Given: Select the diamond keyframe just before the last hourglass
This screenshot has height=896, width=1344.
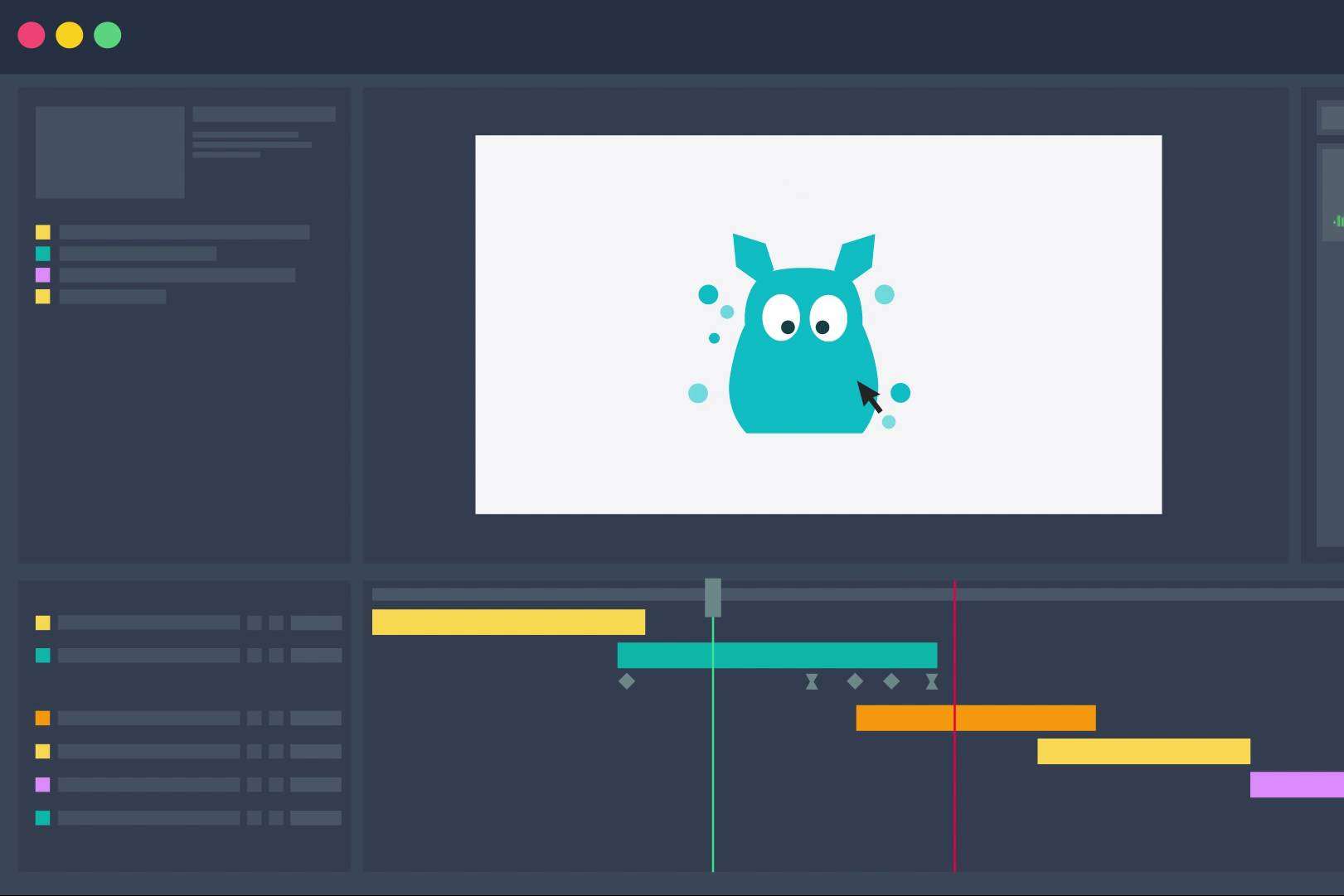Looking at the screenshot, I should pyautogui.click(x=891, y=681).
